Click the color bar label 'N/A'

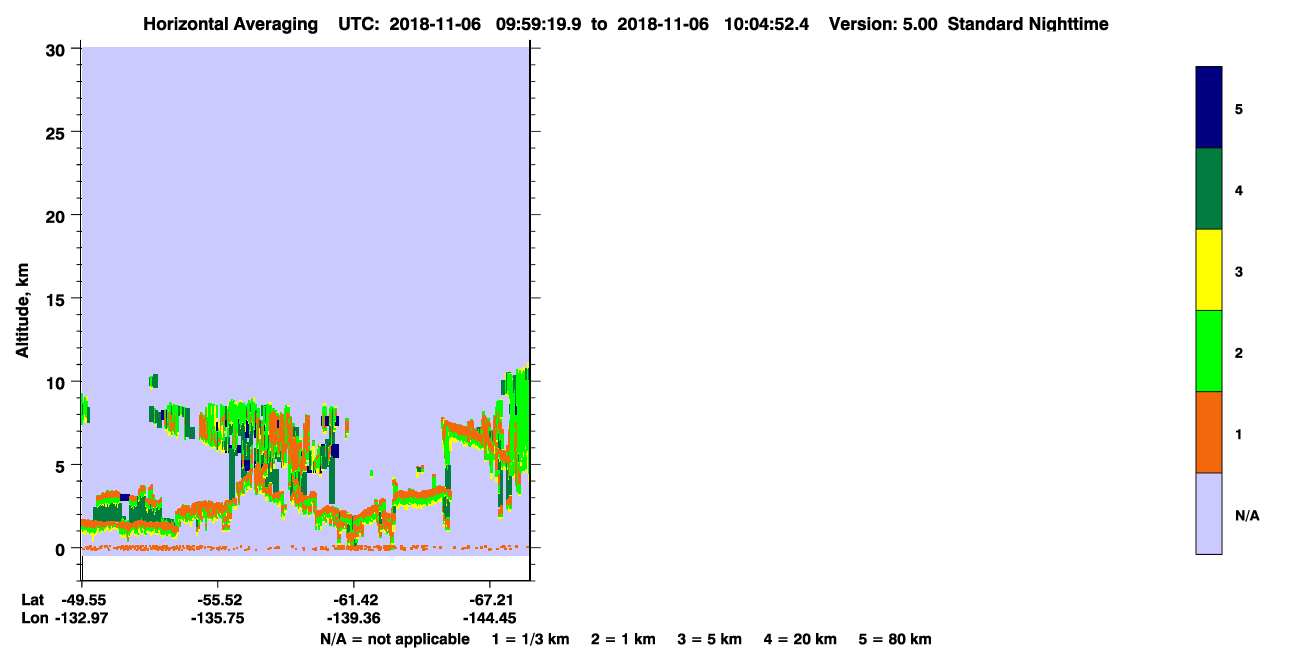point(1247,515)
